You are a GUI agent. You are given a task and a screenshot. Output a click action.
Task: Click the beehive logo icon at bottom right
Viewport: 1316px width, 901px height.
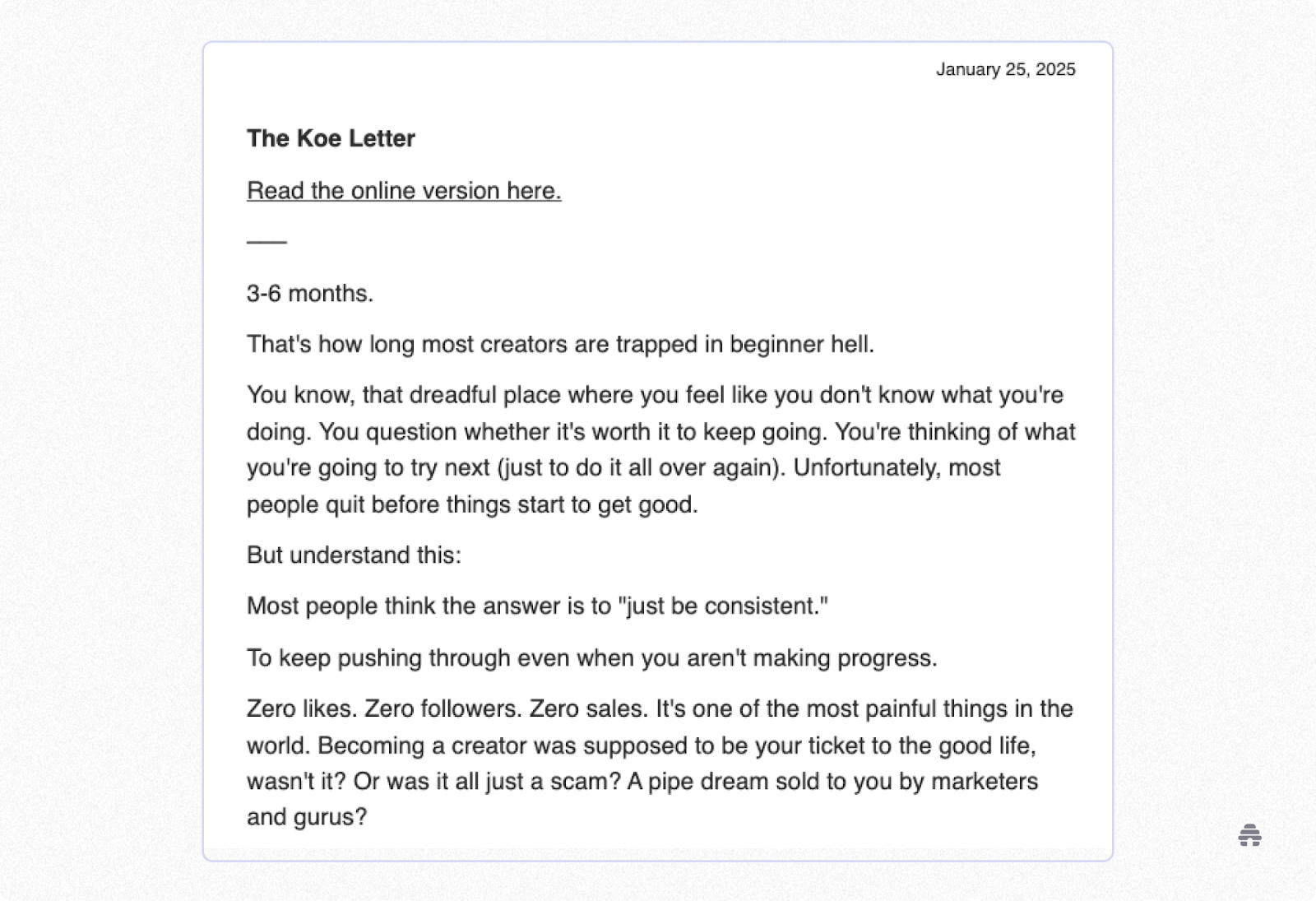[x=1249, y=835]
